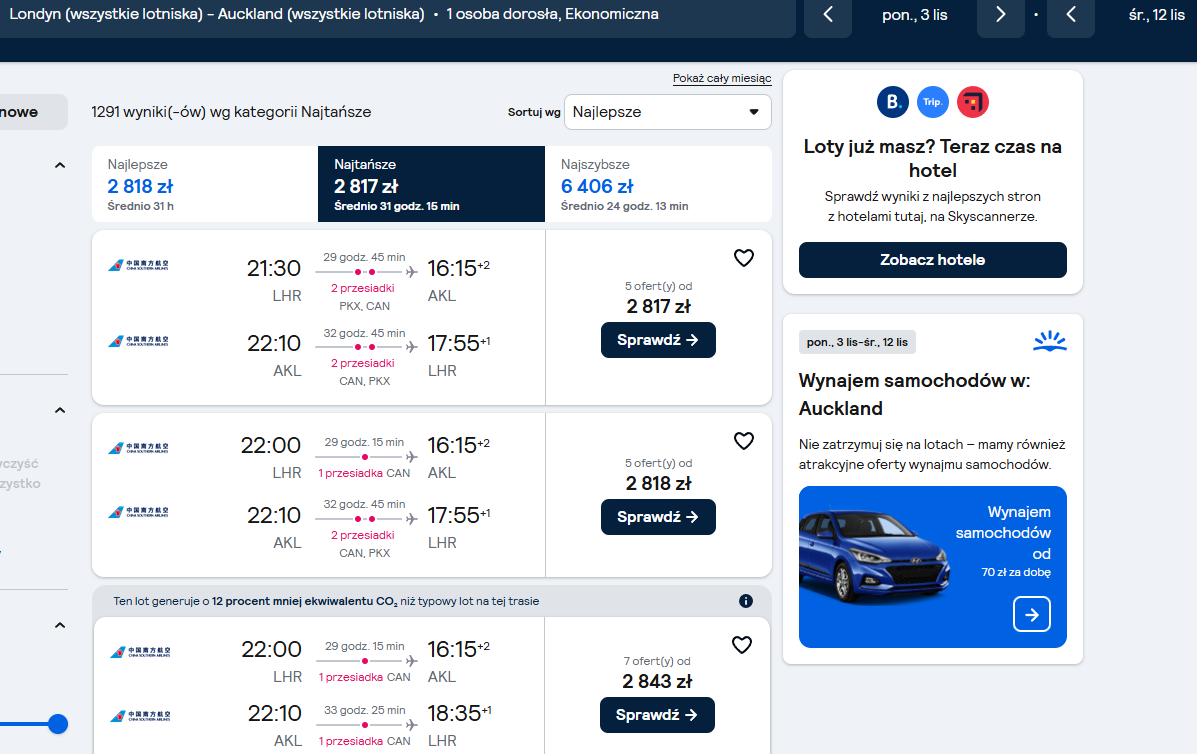Switch to Najszybsze 6 406 zł tab

(x=658, y=184)
